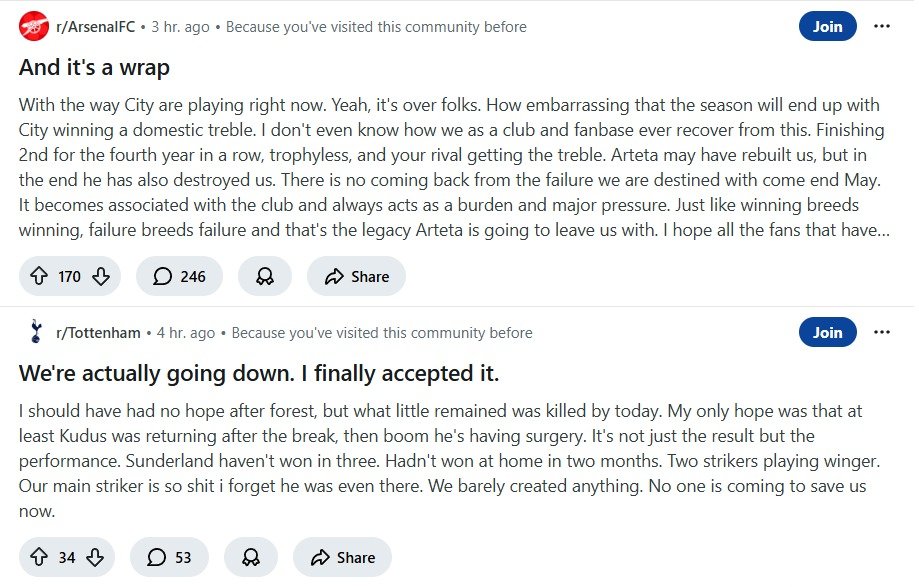Viewport: 919px width, 587px height.
Task: Join the r/ArsenalFC community
Action: coord(827,27)
